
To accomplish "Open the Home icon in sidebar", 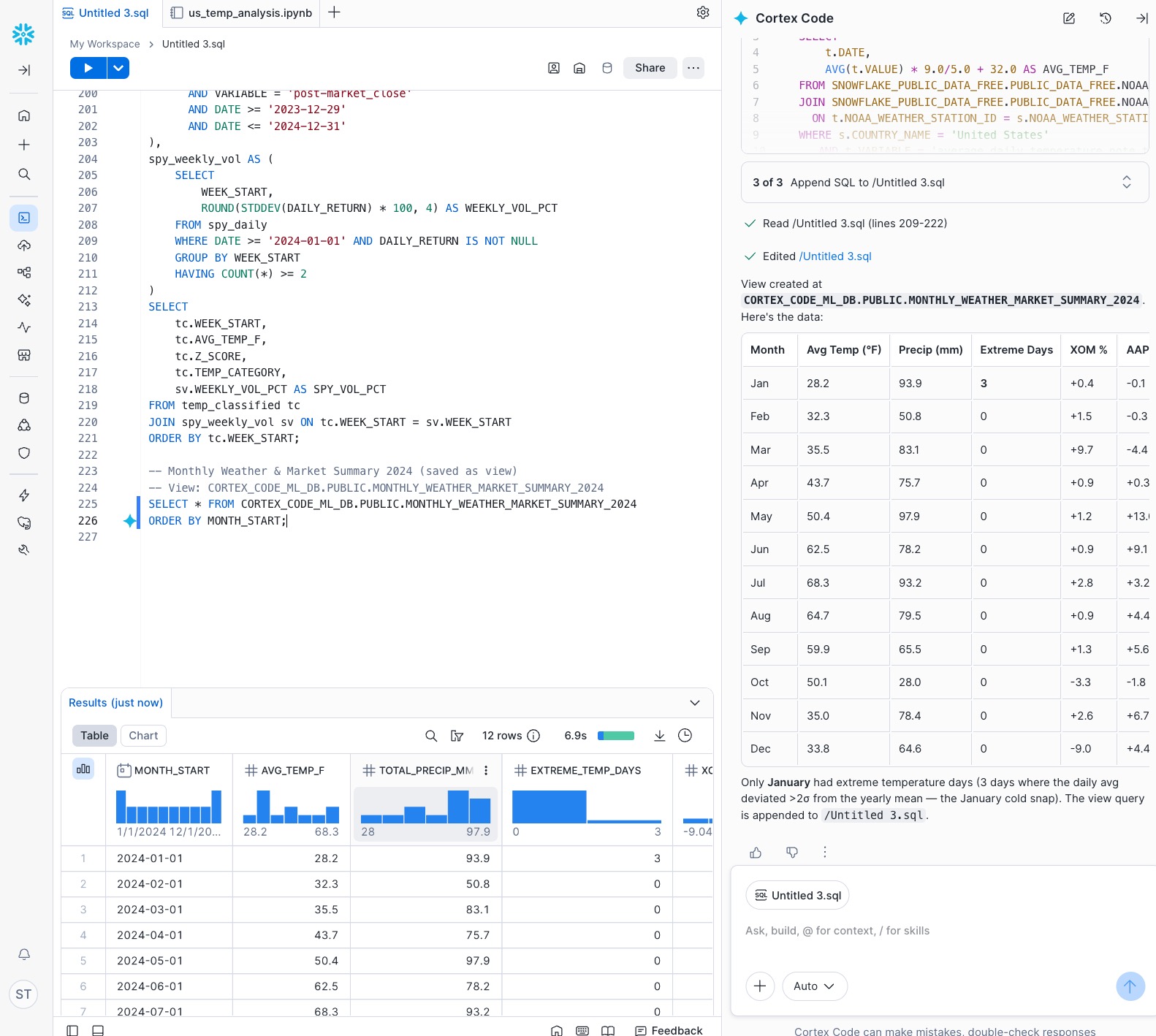I will pos(24,115).
